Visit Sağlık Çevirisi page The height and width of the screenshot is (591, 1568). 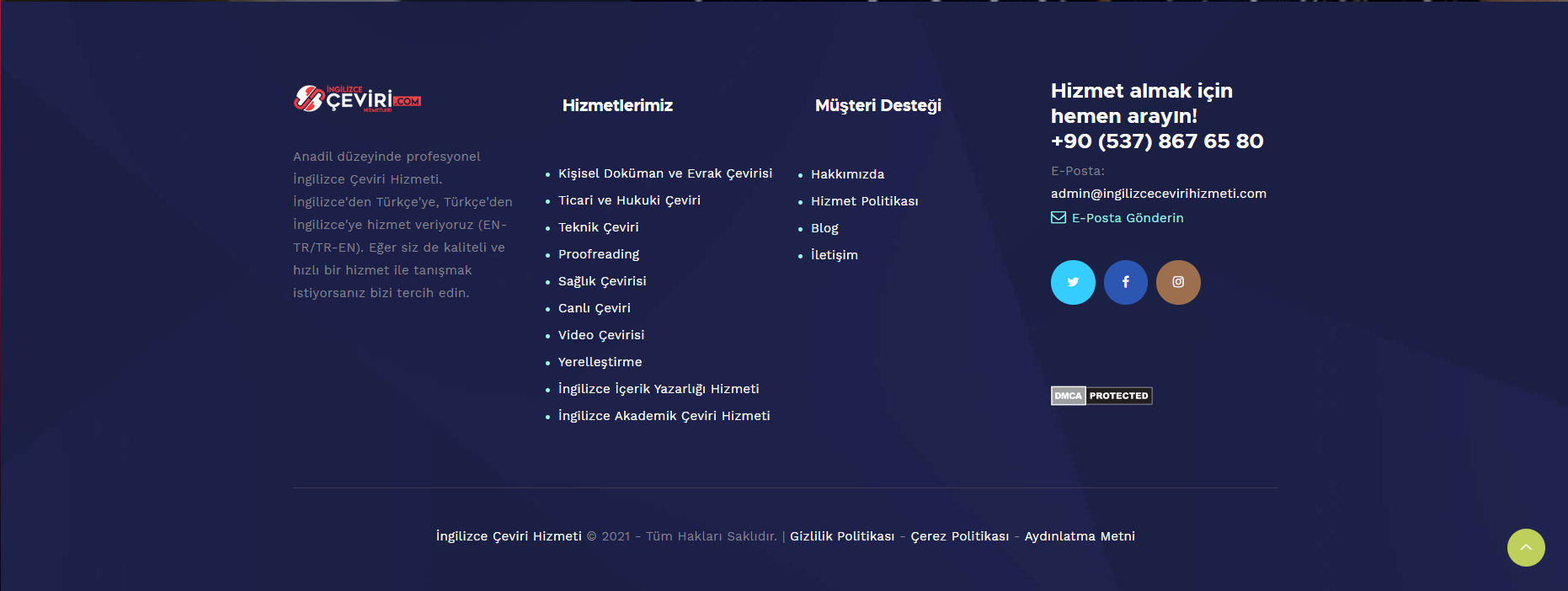click(x=602, y=281)
